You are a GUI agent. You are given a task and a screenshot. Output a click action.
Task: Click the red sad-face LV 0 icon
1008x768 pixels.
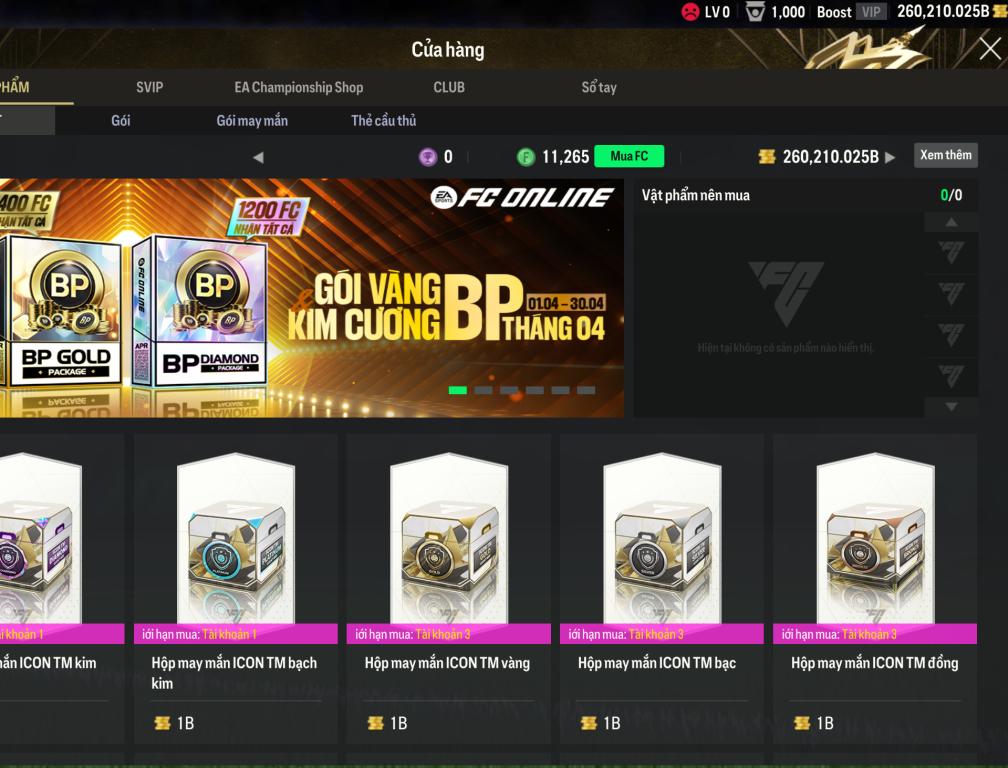coord(690,12)
